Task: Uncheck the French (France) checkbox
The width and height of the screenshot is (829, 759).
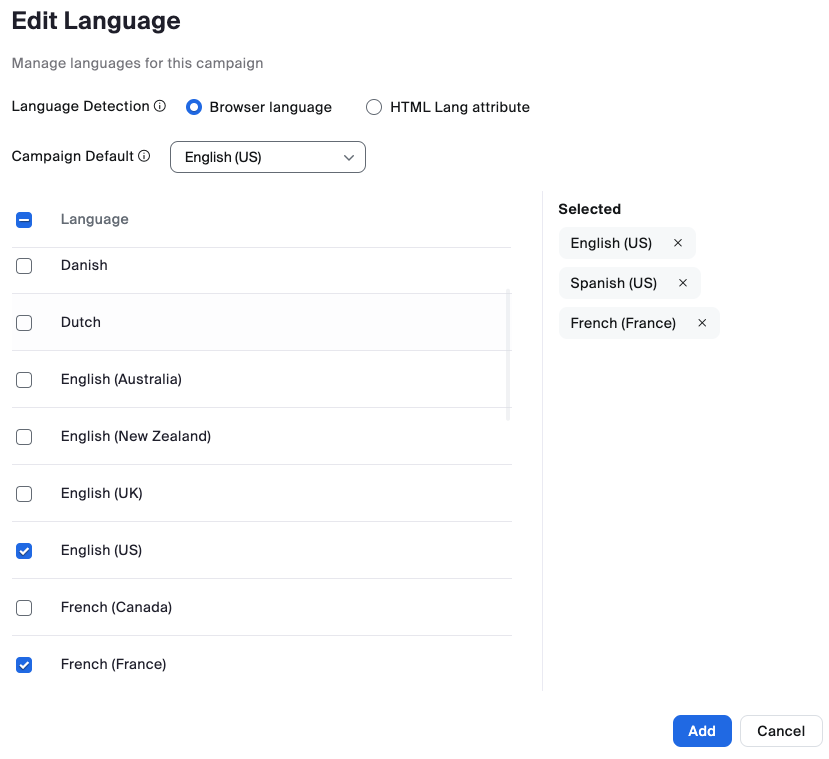Action: [x=25, y=665]
